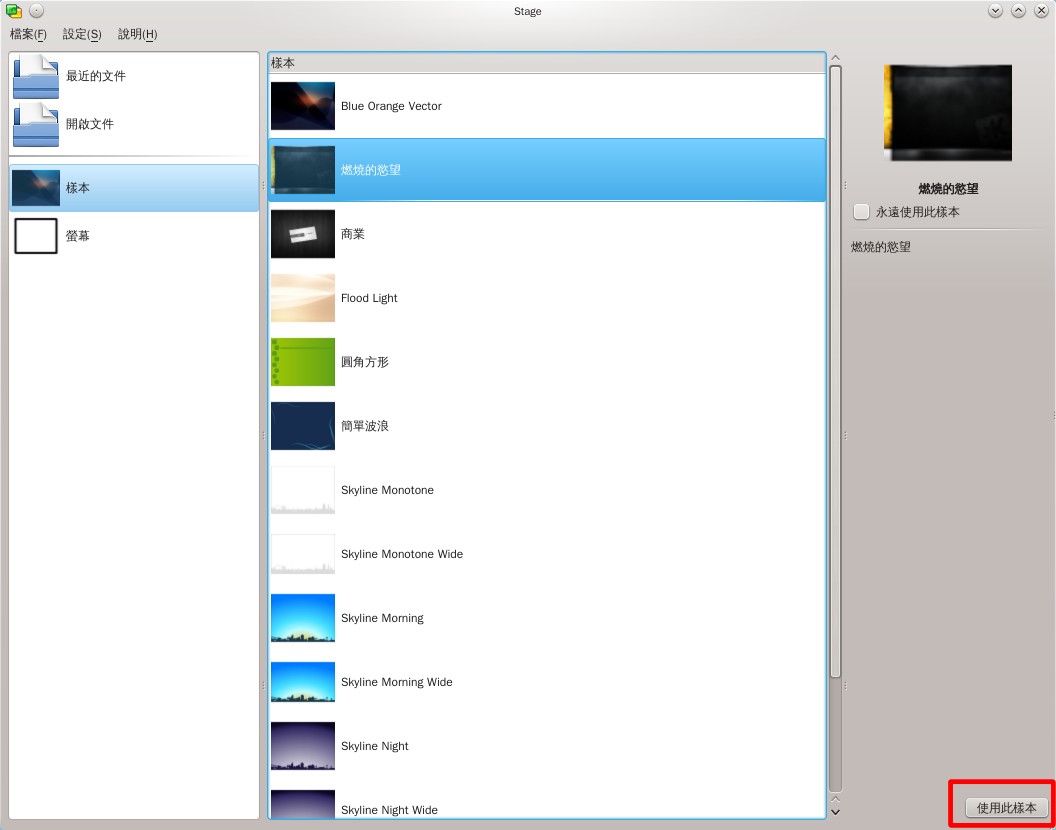
Task: Click the 最近的文件 folder icon
Action: pos(36,76)
